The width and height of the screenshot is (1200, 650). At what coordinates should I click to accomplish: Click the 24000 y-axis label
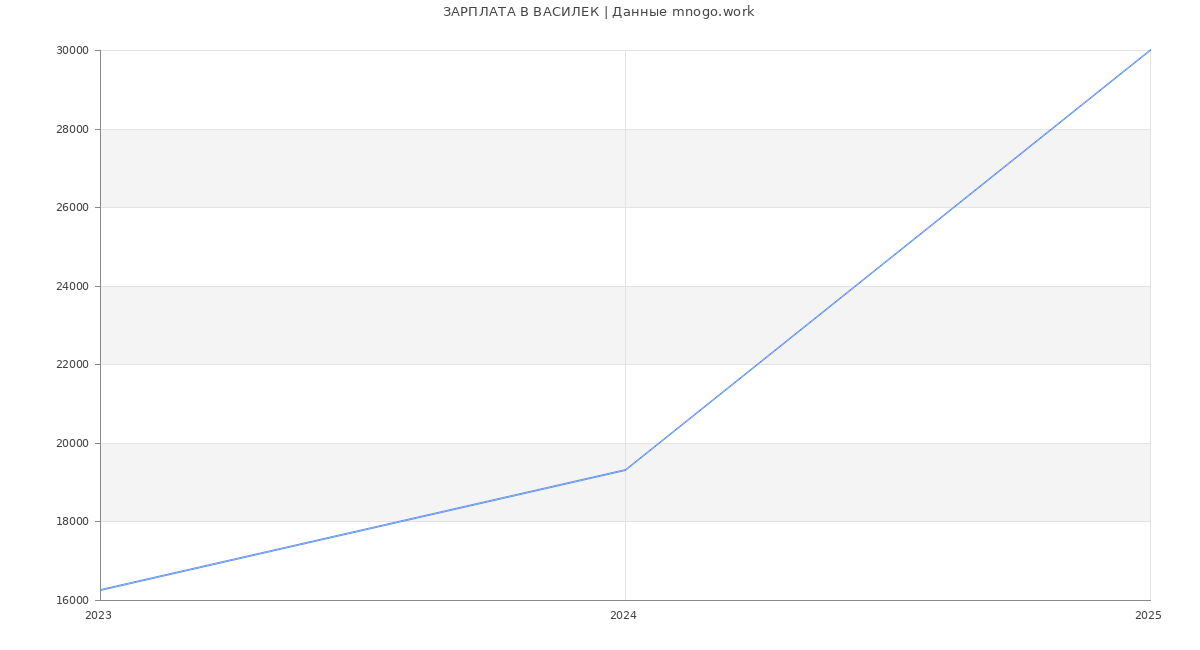[x=72, y=286]
